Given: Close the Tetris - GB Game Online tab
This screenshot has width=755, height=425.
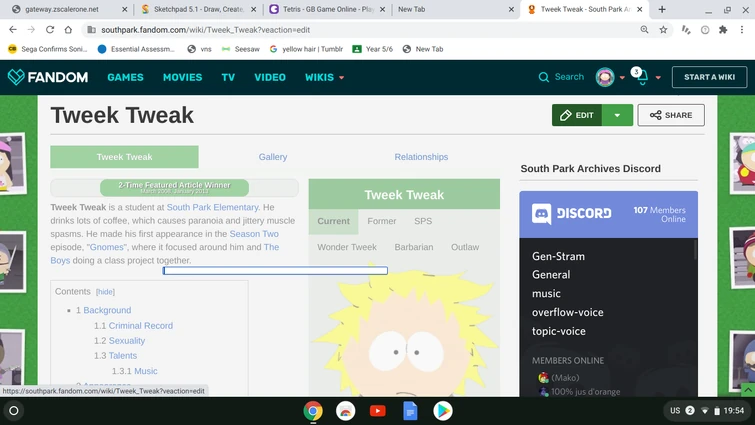Looking at the screenshot, I should pos(382,9).
